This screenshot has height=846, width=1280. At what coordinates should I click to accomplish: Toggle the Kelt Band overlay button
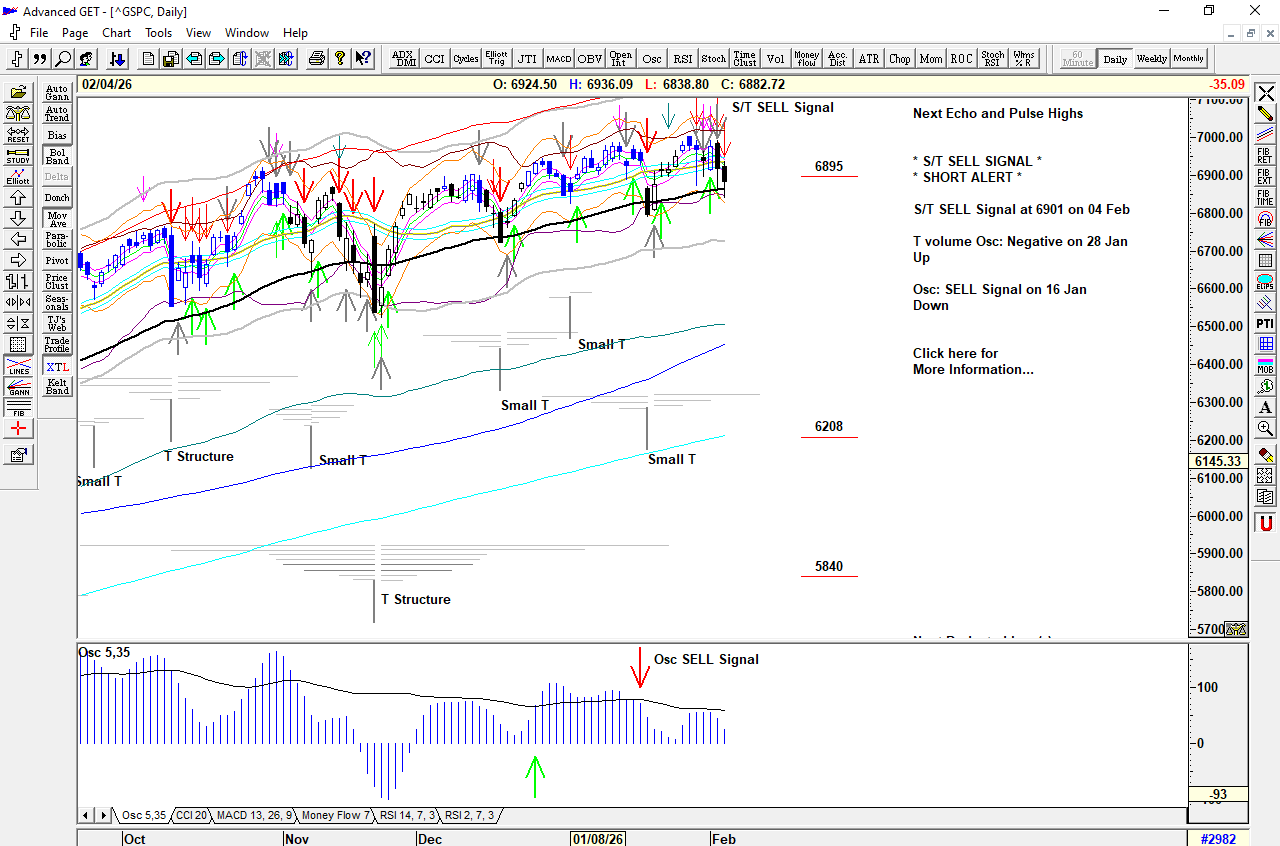click(x=57, y=386)
